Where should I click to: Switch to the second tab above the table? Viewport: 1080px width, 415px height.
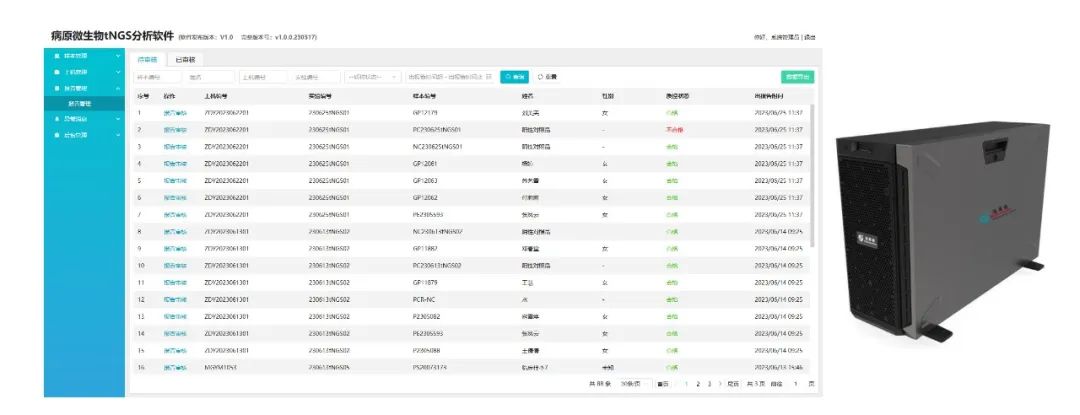tap(185, 60)
